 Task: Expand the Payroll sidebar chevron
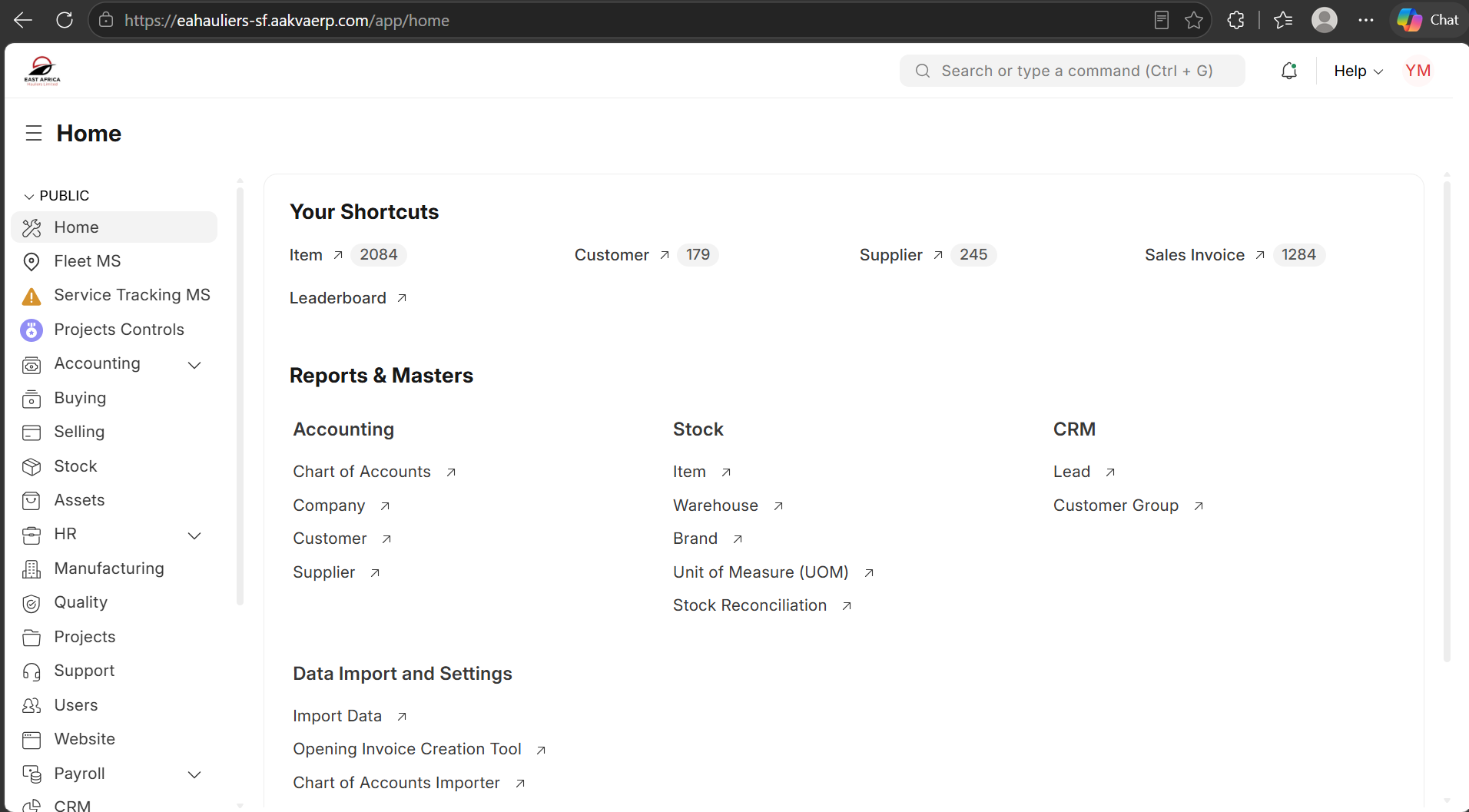click(194, 774)
